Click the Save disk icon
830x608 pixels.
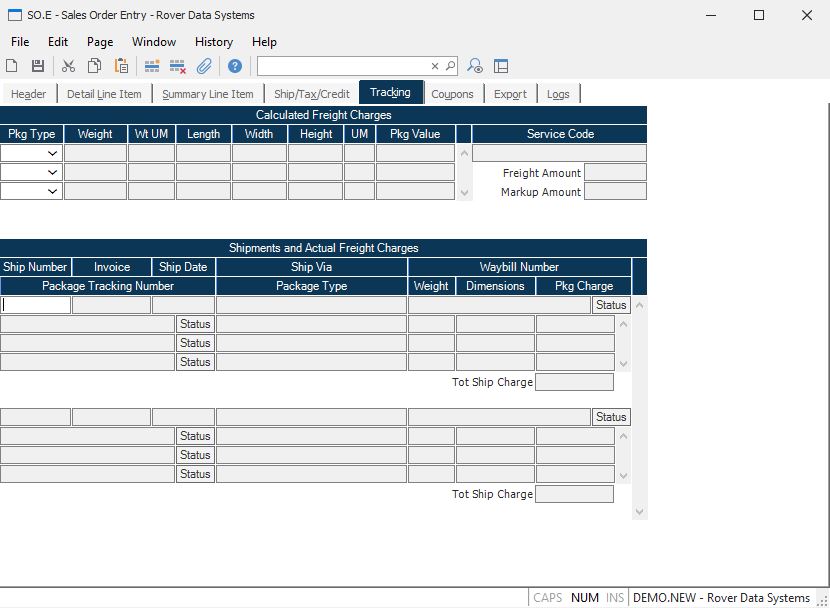38,66
